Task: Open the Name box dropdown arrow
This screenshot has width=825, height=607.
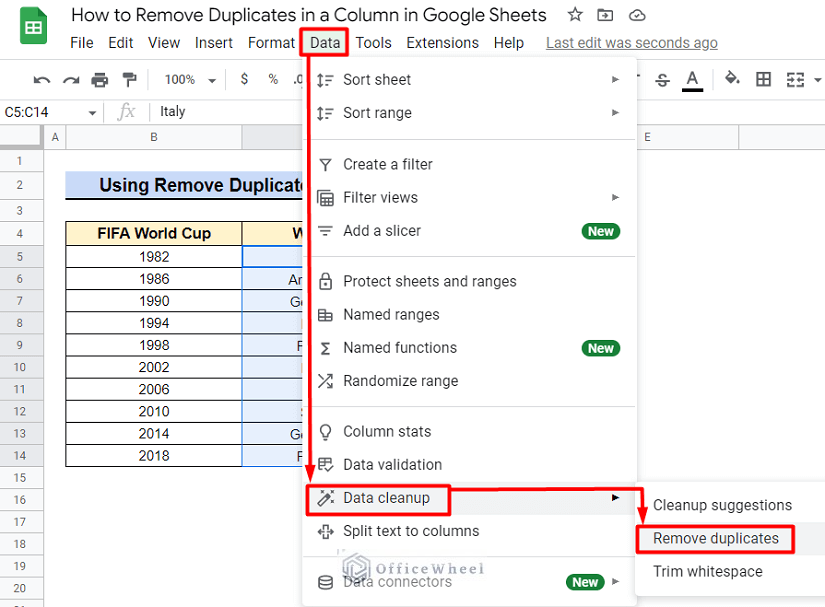Action: pos(93,112)
